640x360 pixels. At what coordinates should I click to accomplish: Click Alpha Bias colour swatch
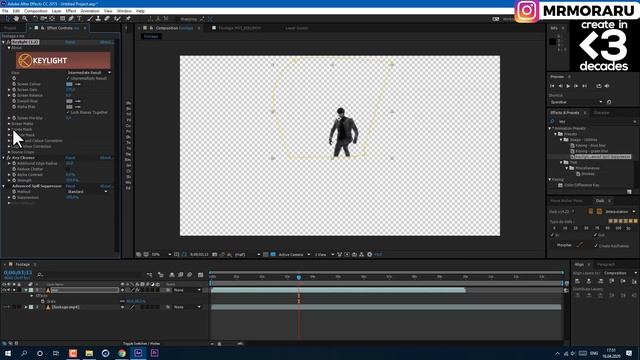pos(69,107)
